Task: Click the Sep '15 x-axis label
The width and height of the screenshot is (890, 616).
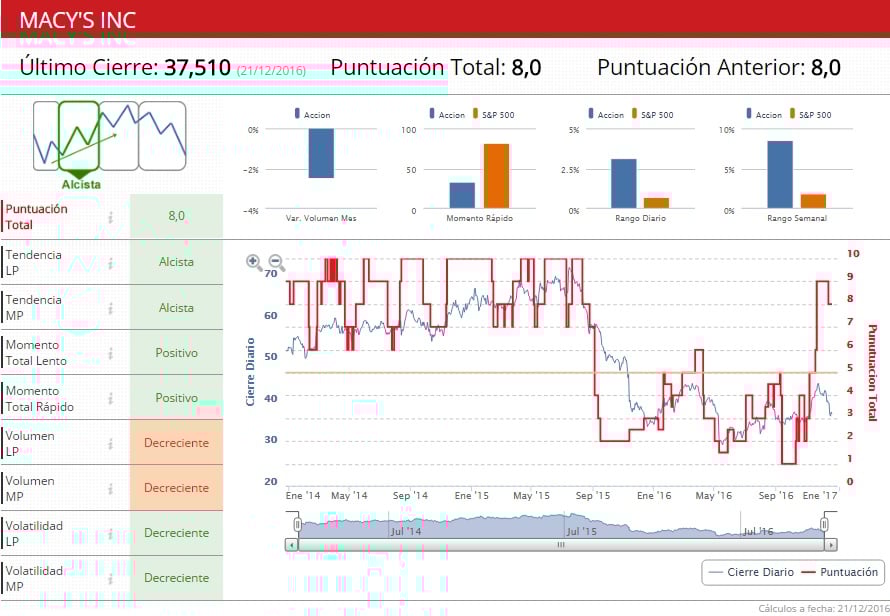Action: click(592, 496)
